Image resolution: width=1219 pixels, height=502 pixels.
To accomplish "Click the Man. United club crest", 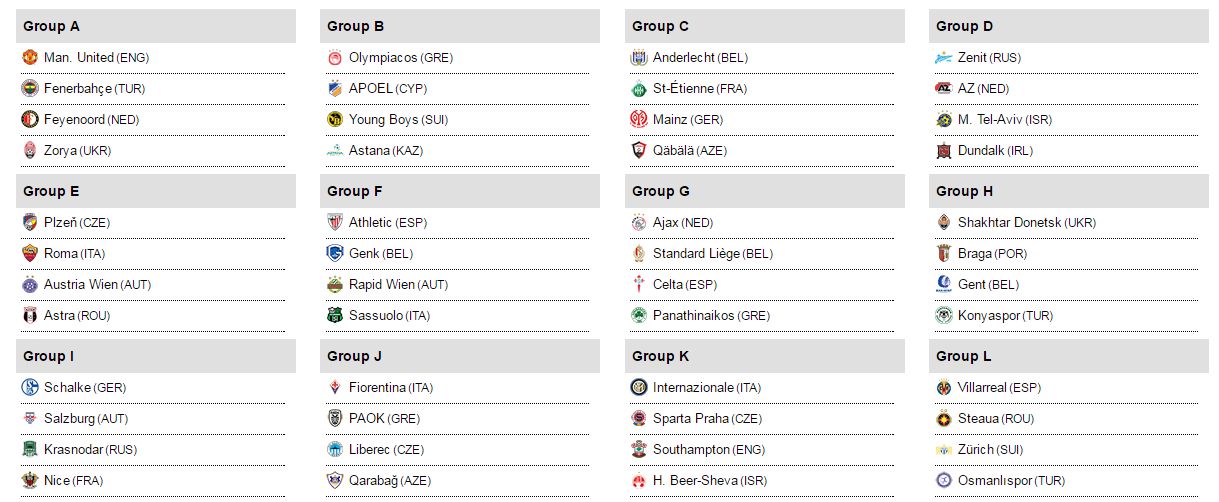I will coord(29,58).
